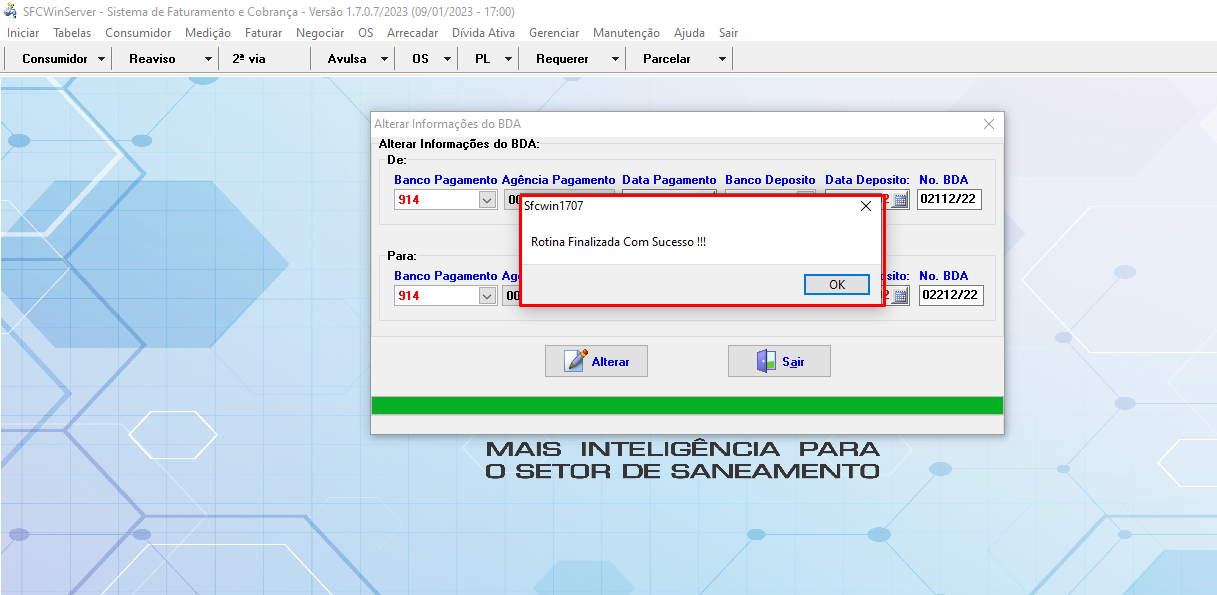Click the door icon on the Sair button

[x=766, y=361]
